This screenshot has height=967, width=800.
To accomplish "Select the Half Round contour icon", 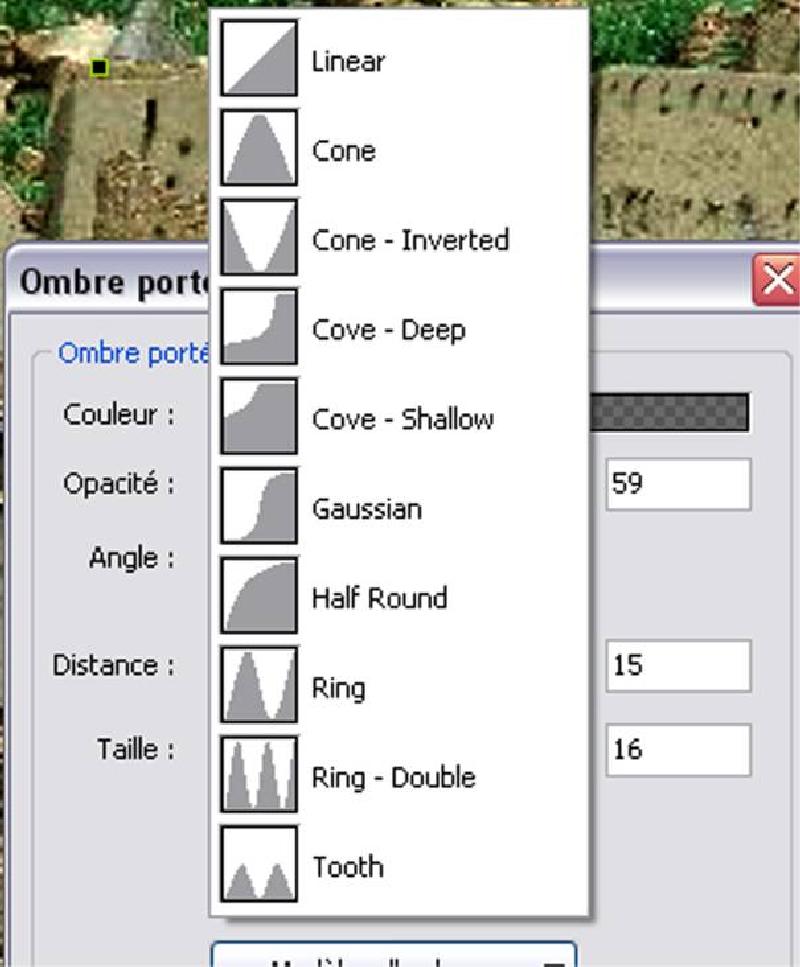I will click(259, 595).
